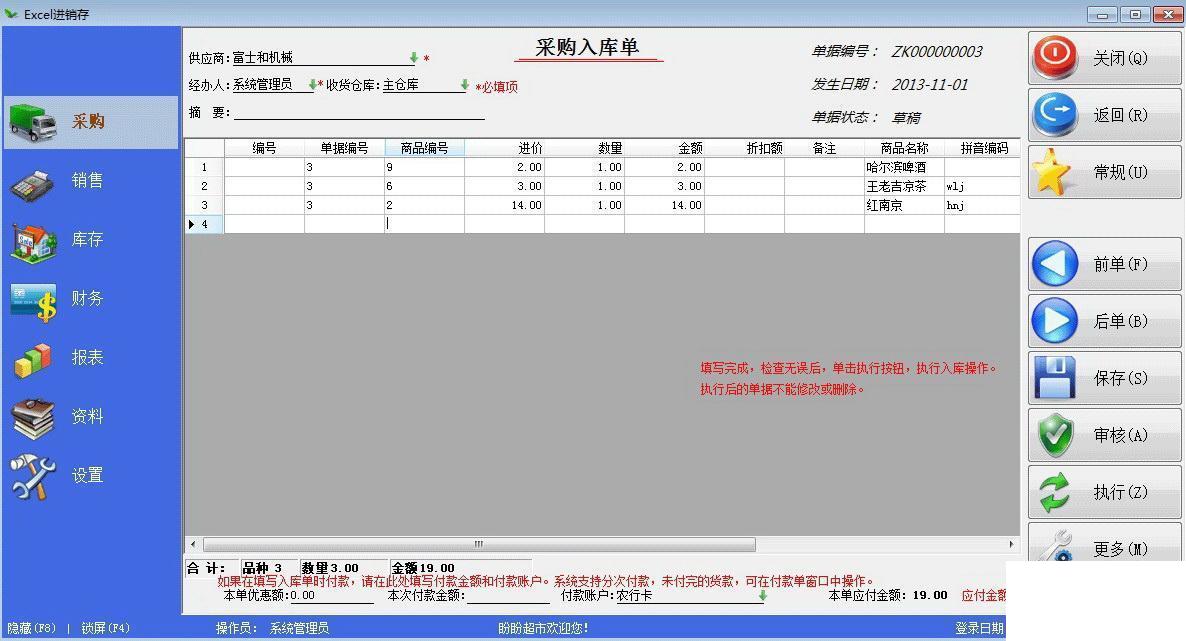The width and height of the screenshot is (1186, 641).
Task: Go to previous order with 前单(F) arrow
Action: [x=1055, y=263]
